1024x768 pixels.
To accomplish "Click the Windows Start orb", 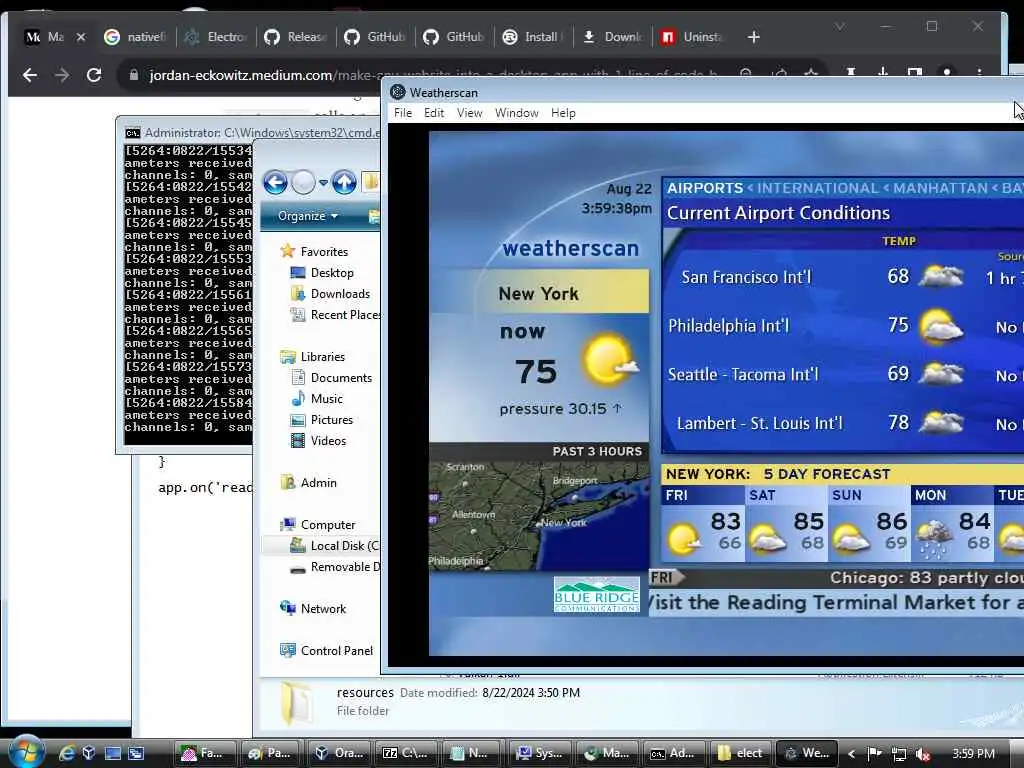I will click(x=27, y=752).
